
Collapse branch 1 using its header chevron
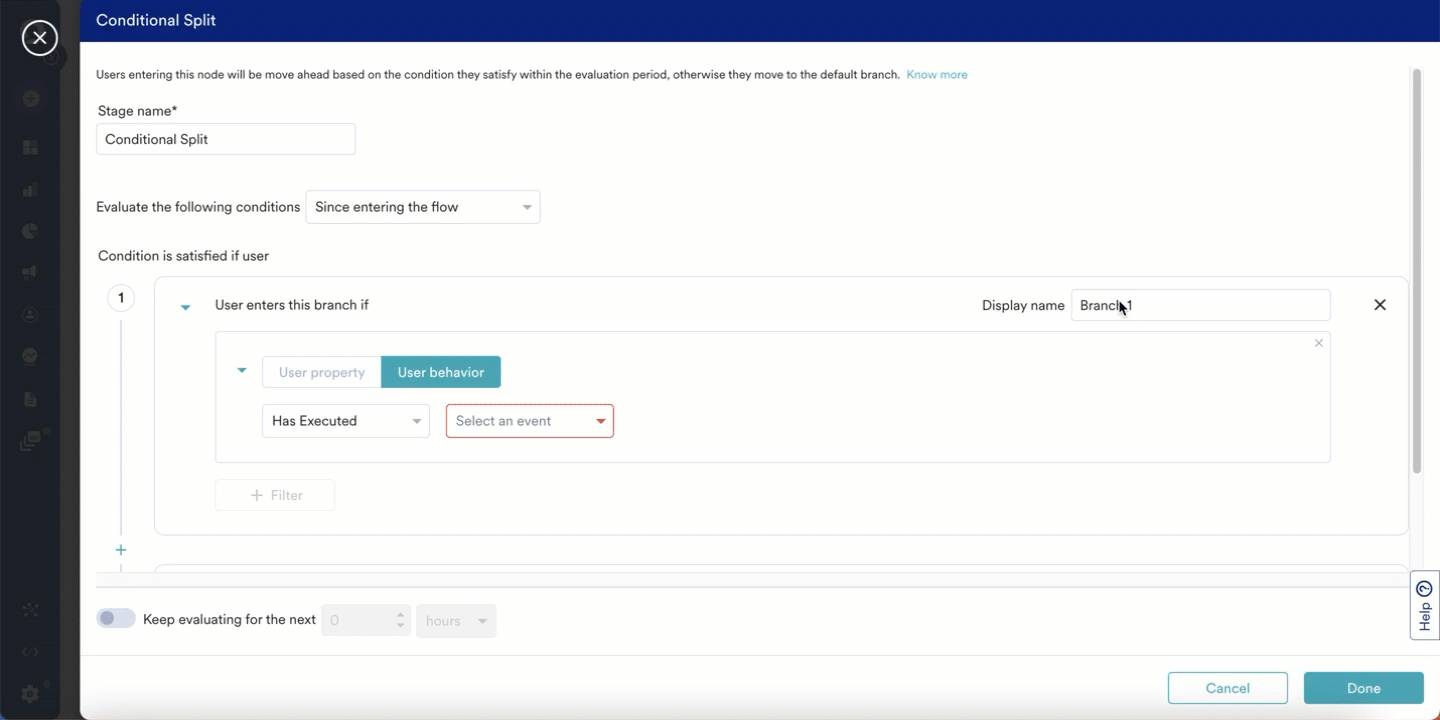pos(185,307)
